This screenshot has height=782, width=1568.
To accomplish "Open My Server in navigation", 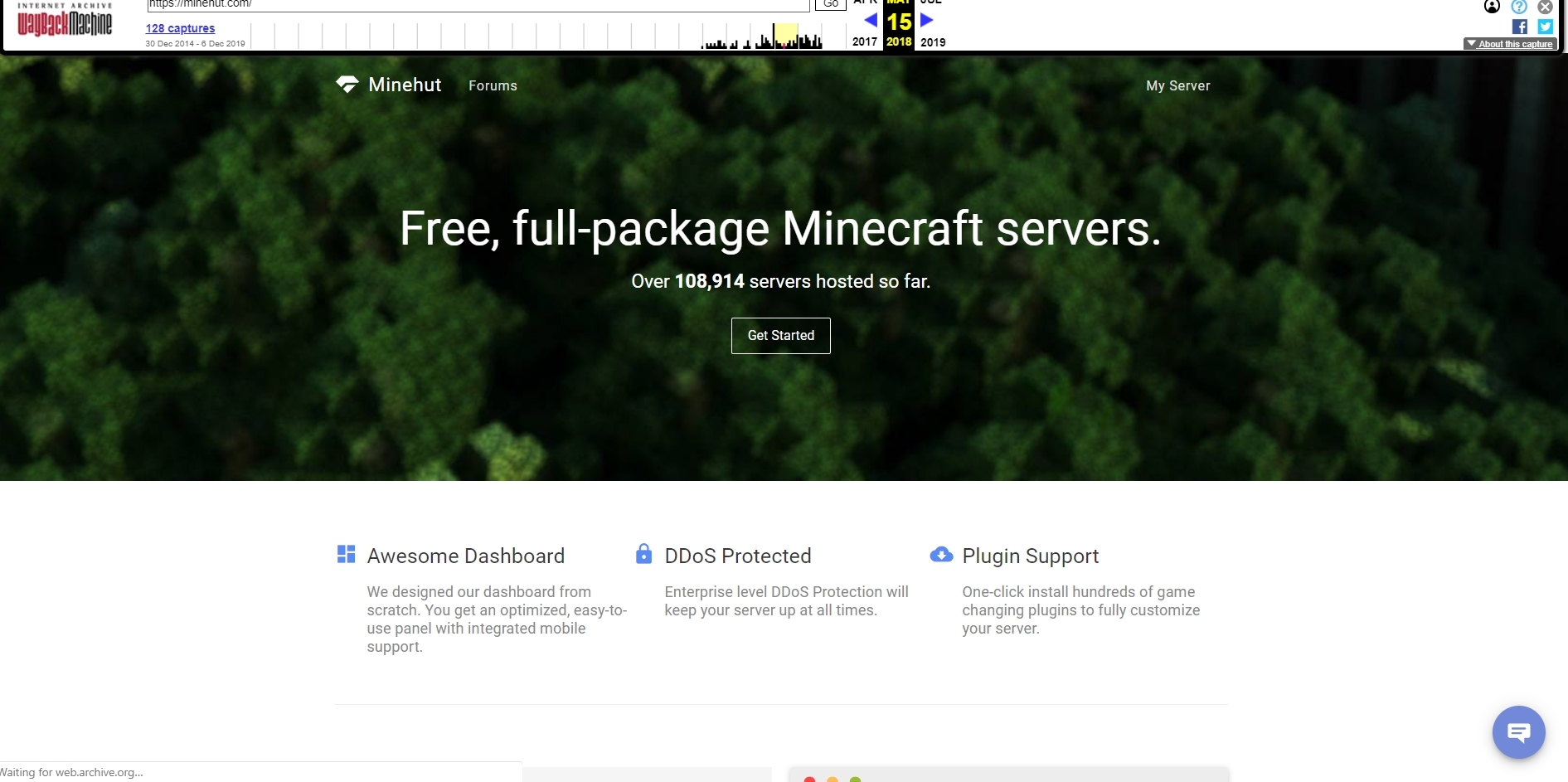I will (x=1178, y=85).
